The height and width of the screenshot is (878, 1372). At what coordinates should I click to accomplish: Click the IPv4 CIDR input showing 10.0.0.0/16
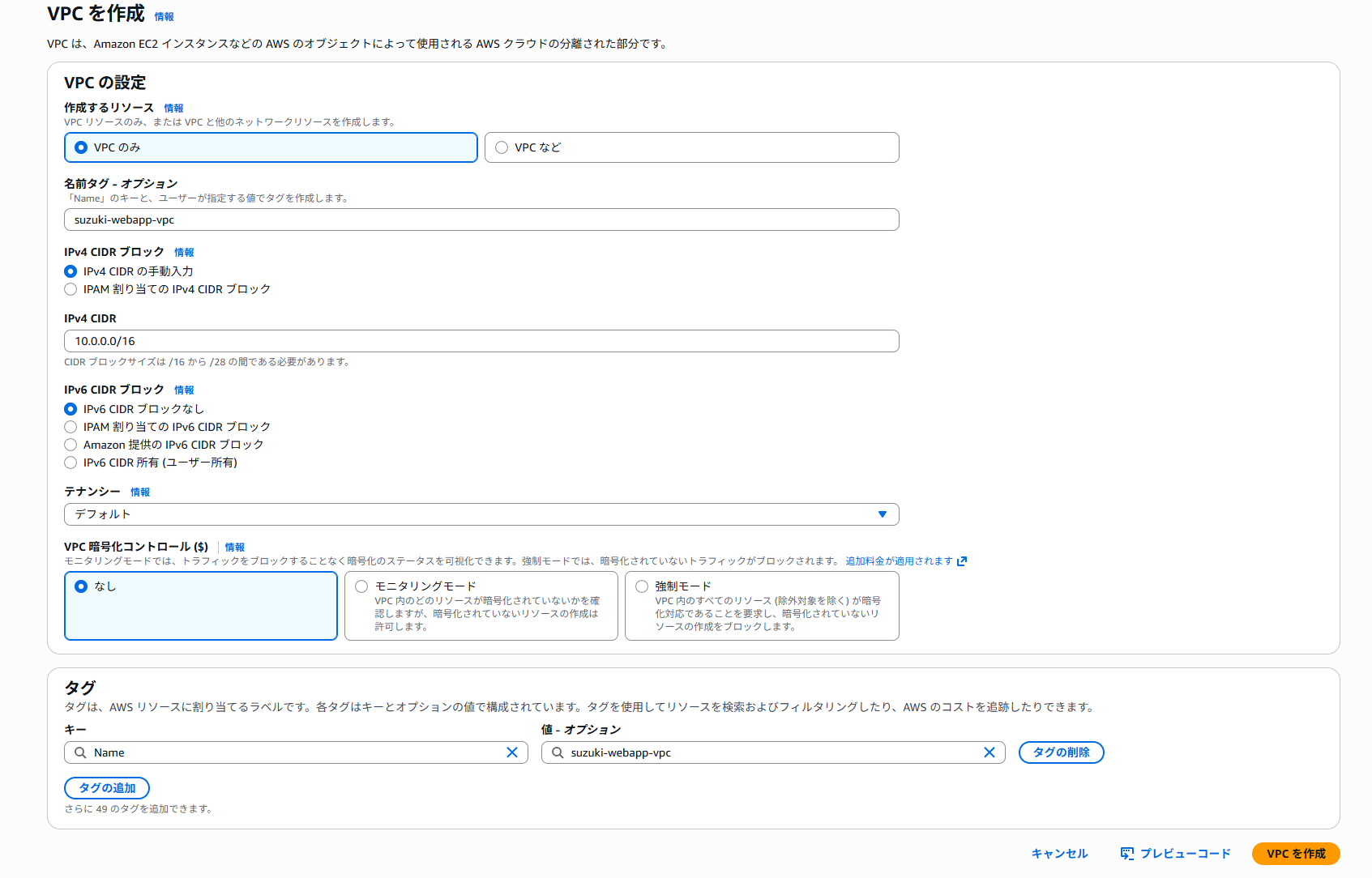481,340
